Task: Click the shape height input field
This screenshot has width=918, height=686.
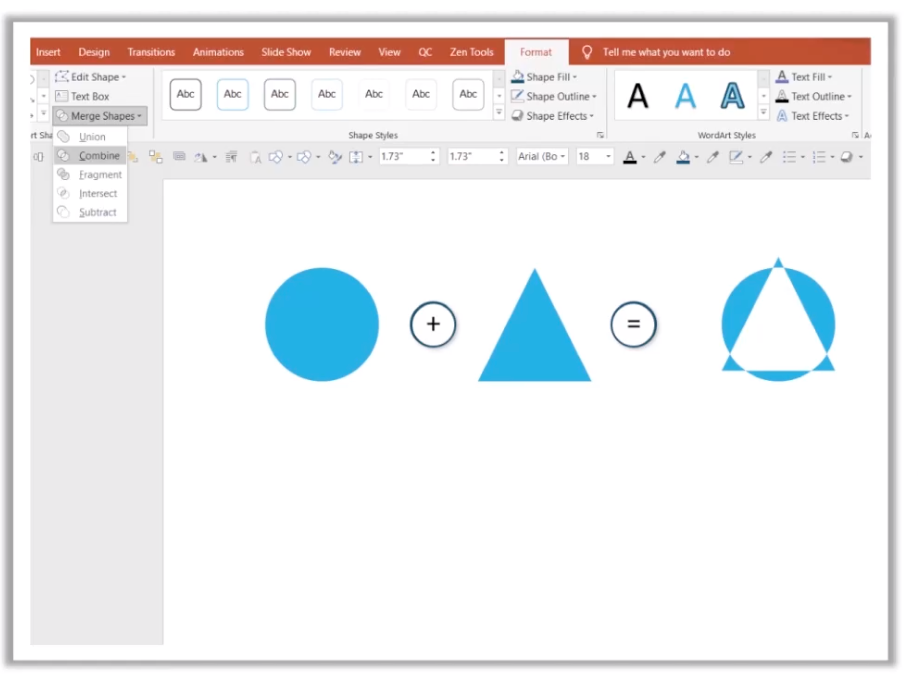Action: (x=405, y=156)
